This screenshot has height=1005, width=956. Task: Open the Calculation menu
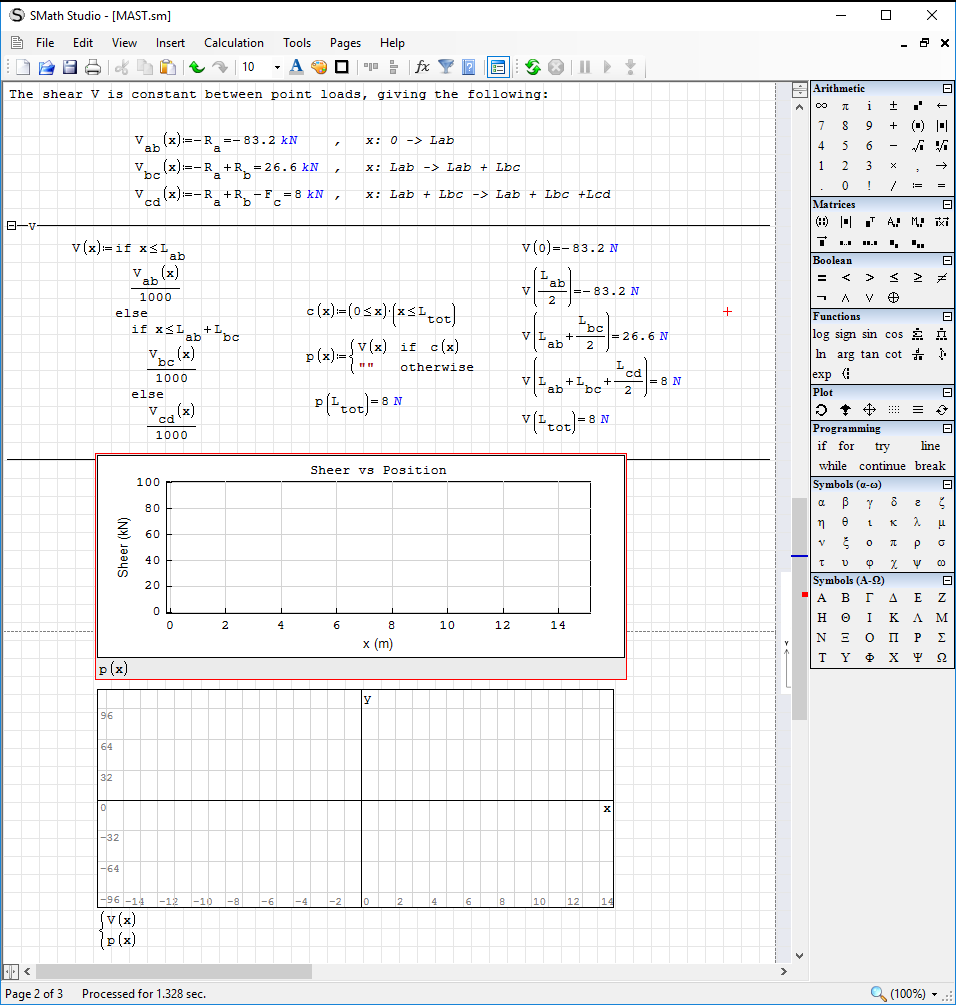(x=233, y=43)
